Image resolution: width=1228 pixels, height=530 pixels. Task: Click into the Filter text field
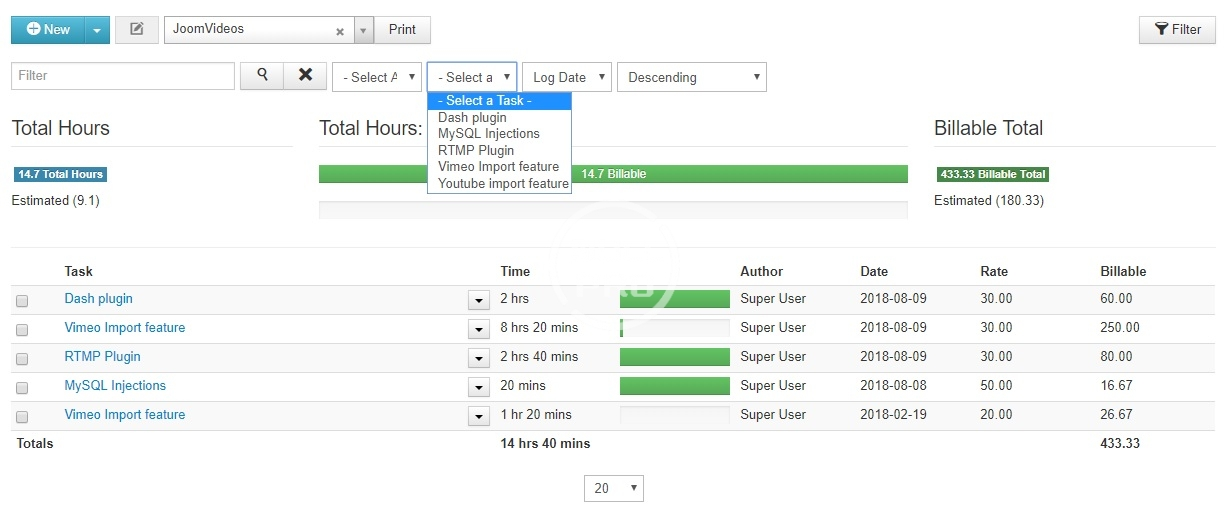123,76
